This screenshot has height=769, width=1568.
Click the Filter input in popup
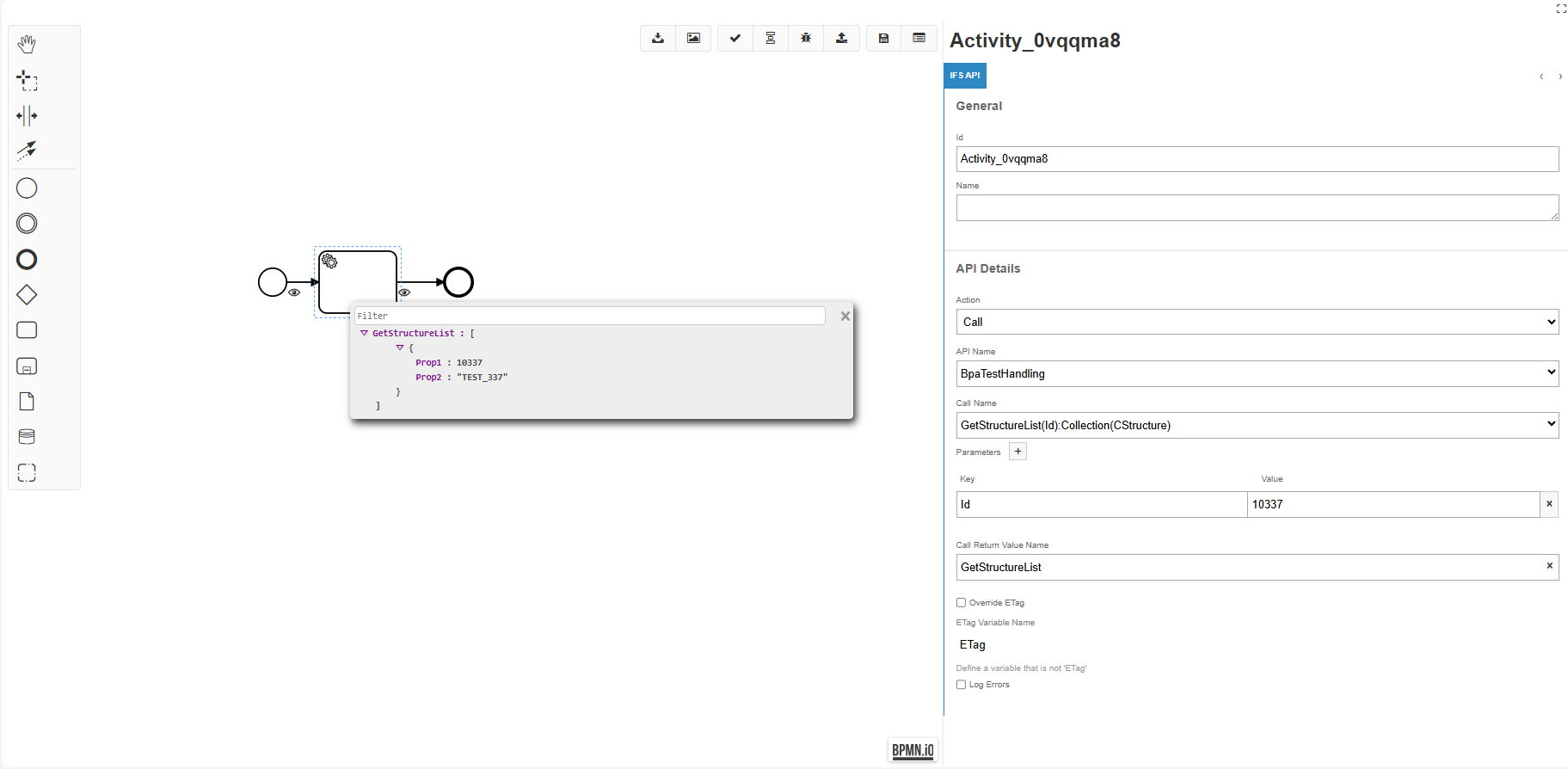coord(590,316)
